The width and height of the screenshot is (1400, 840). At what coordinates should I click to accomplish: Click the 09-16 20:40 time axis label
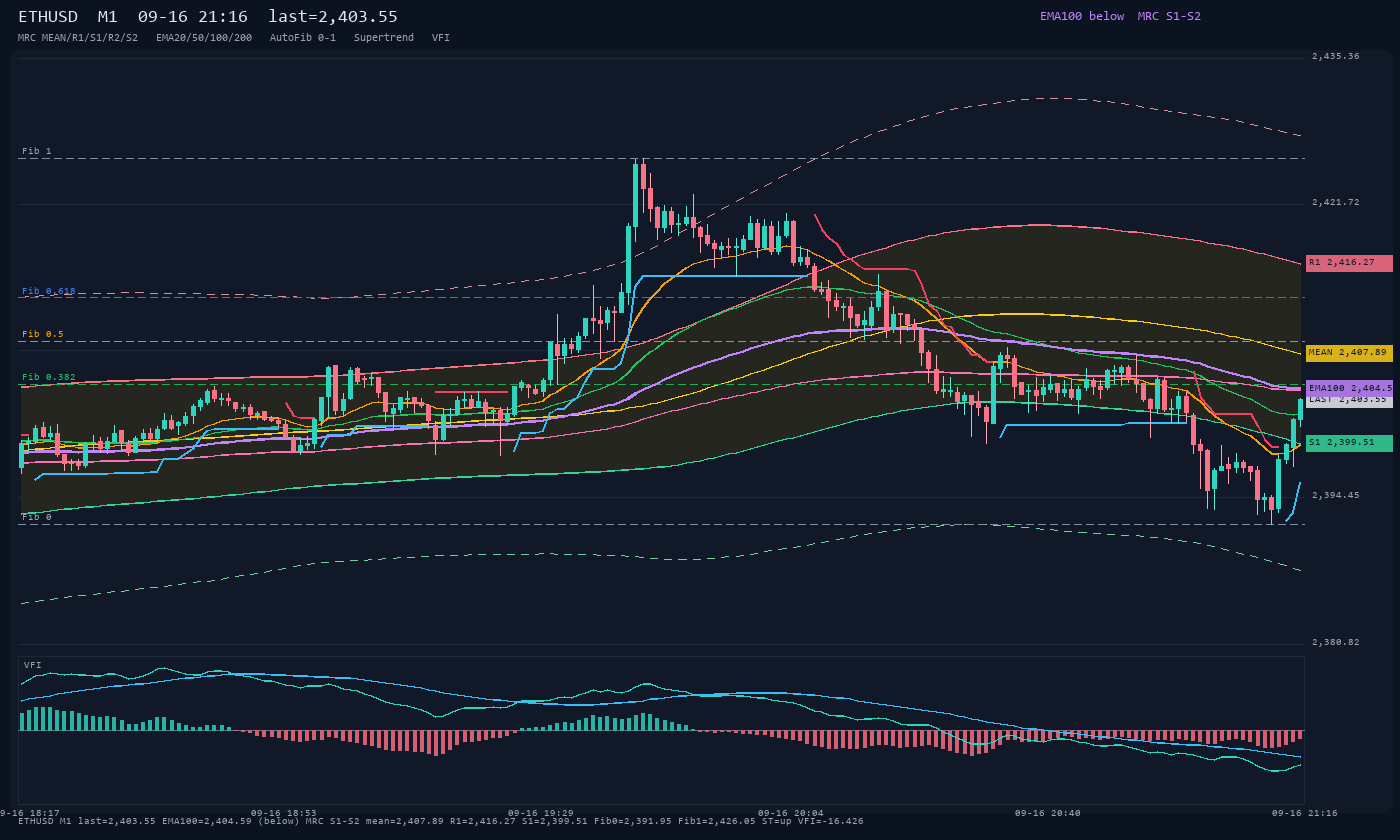point(1047,813)
